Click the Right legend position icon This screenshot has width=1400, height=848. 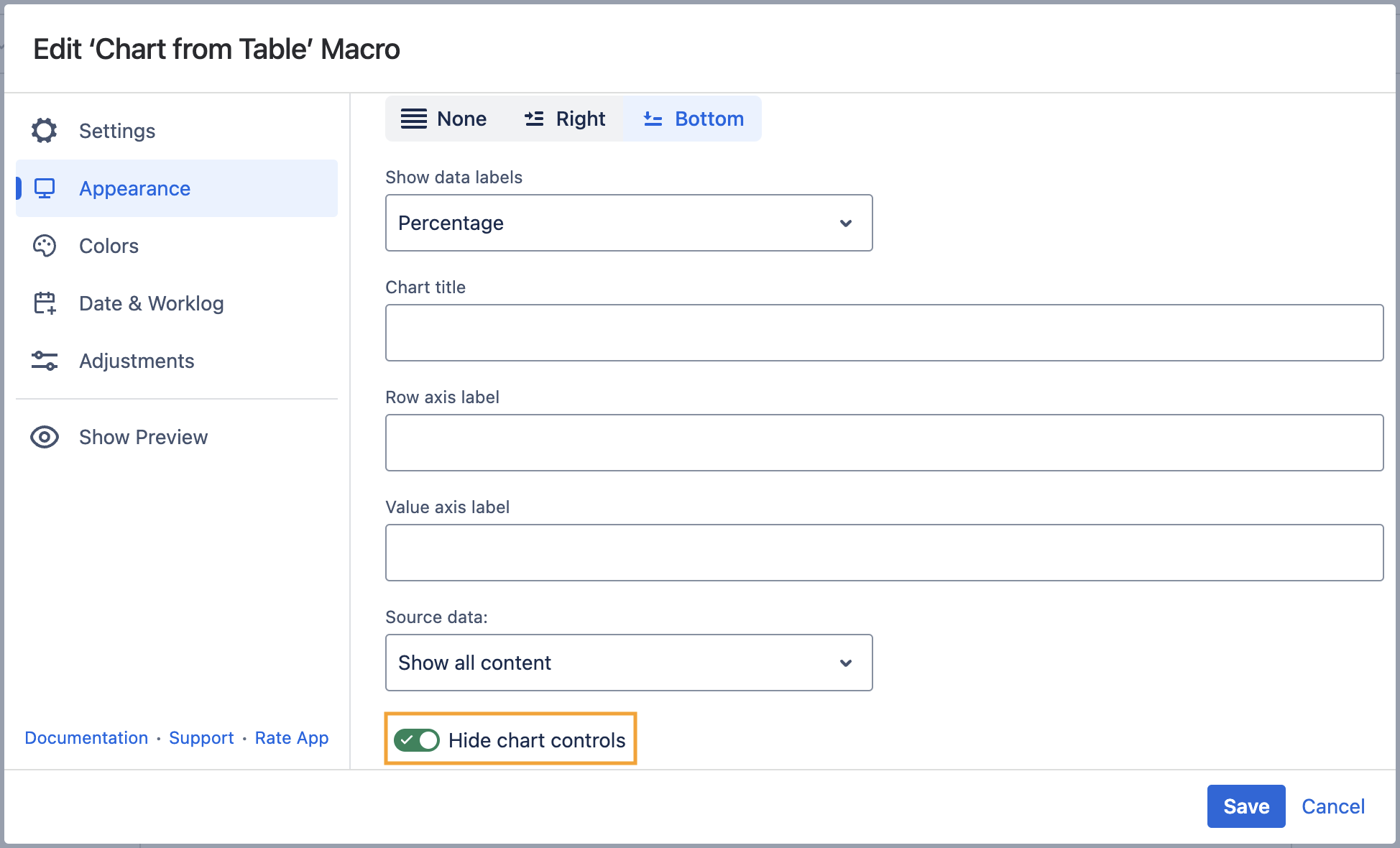(x=534, y=119)
